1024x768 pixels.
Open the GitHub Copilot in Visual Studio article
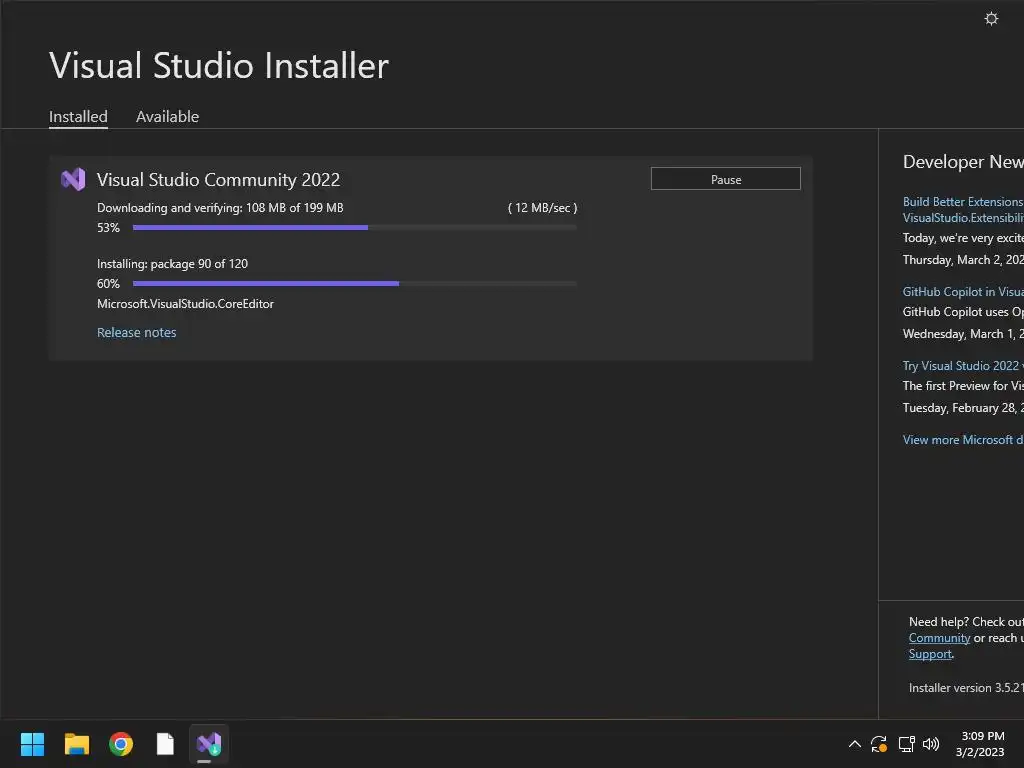963,292
